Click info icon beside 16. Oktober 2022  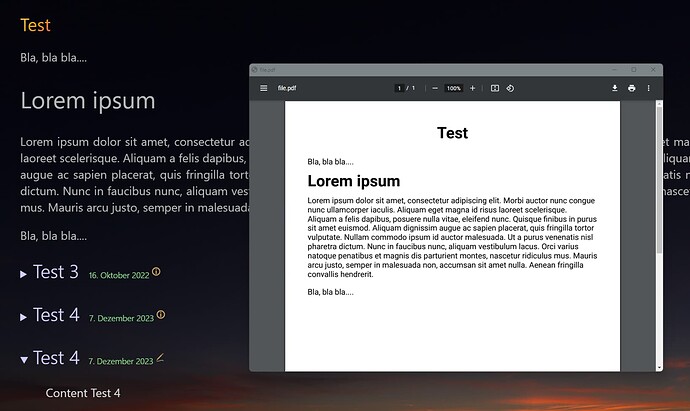tap(156, 272)
